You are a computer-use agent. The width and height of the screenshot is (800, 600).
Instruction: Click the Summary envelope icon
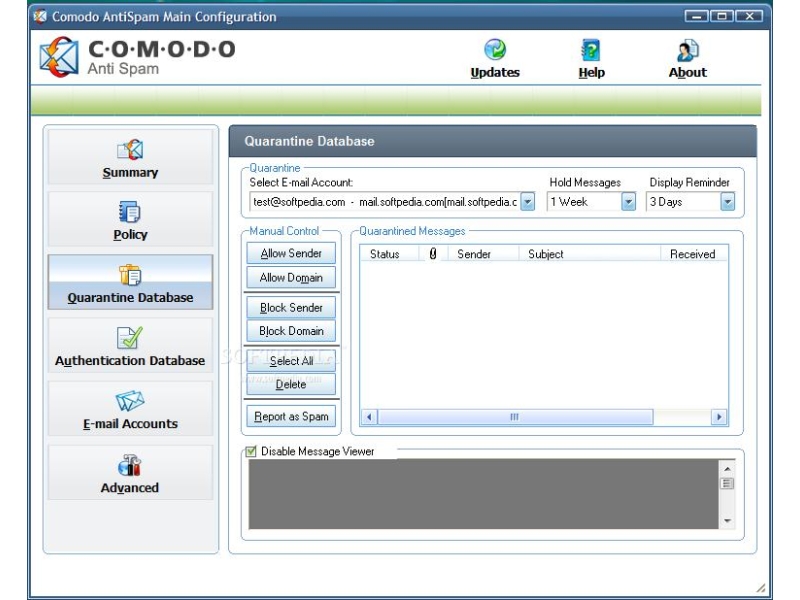tap(130, 149)
